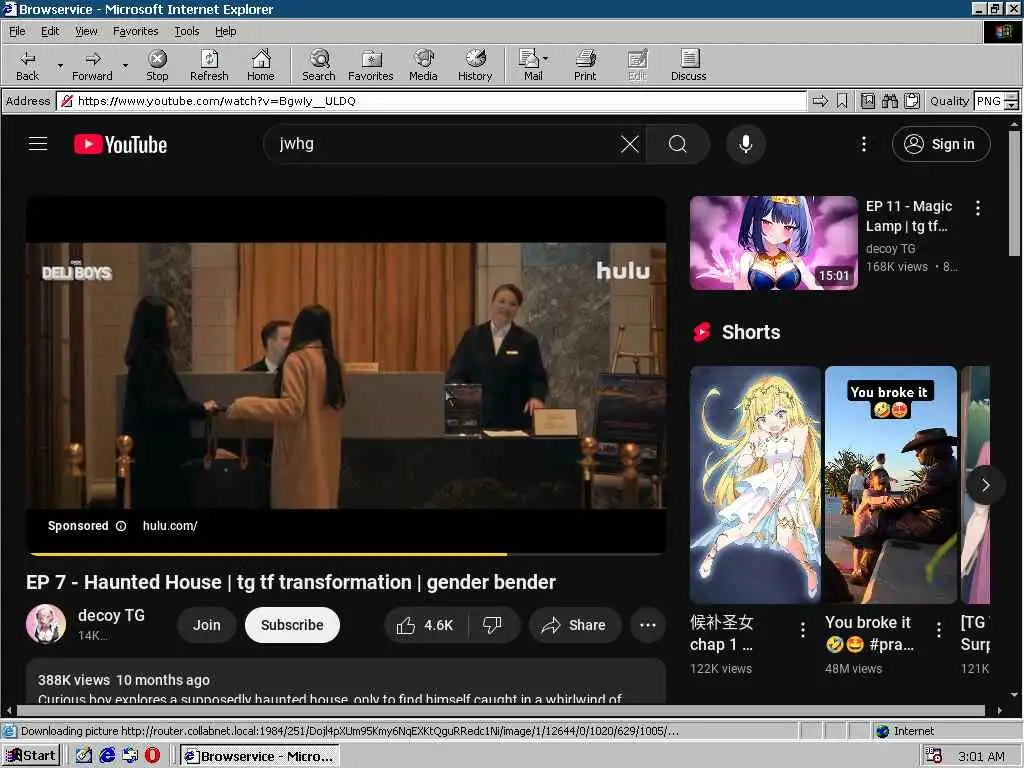Click the Stop toolbar icon
Viewport: 1024px width, 768px height.
(x=157, y=65)
